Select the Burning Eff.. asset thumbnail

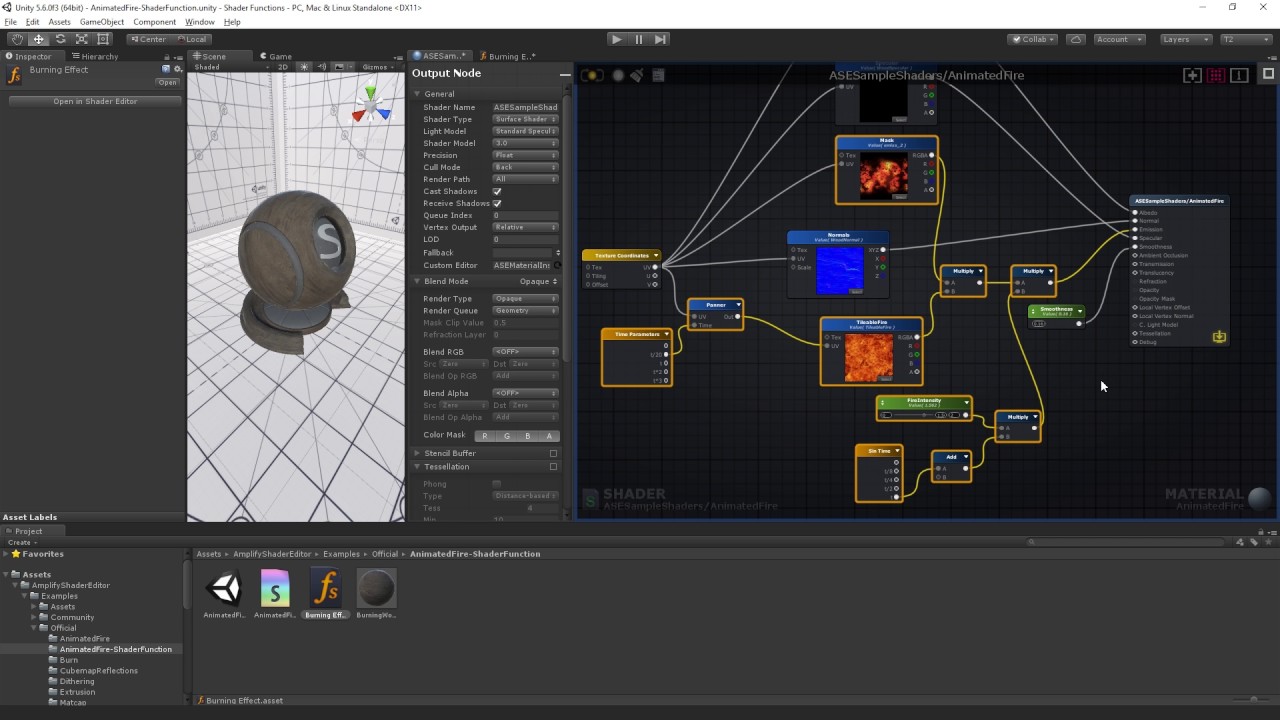(x=325, y=588)
